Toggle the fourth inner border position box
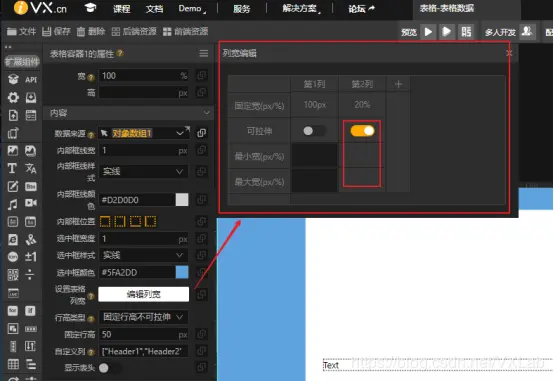Screen dimensions: 554x381 [151, 222]
